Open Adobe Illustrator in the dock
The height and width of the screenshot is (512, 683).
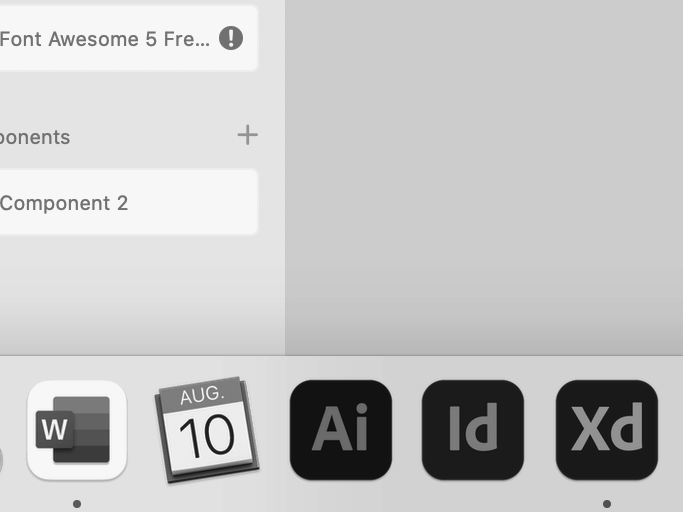[x=340, y=430]
